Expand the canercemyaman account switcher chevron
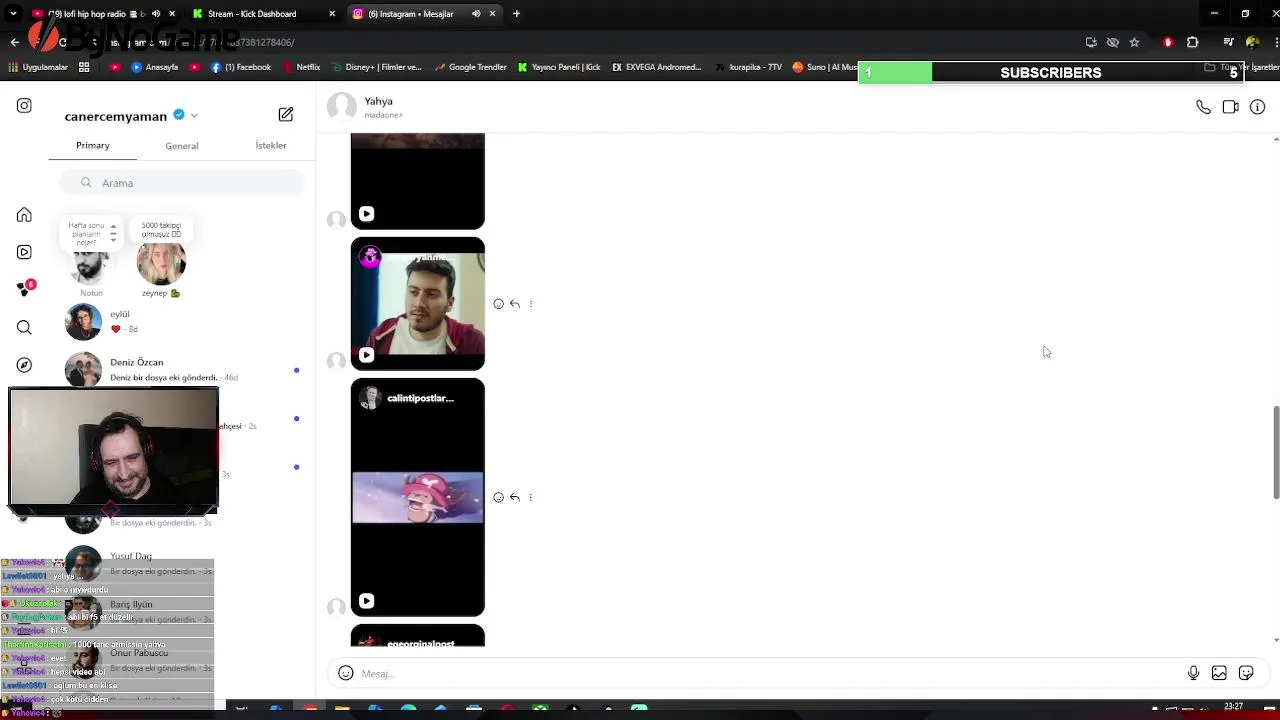 [x=194, y=116]
